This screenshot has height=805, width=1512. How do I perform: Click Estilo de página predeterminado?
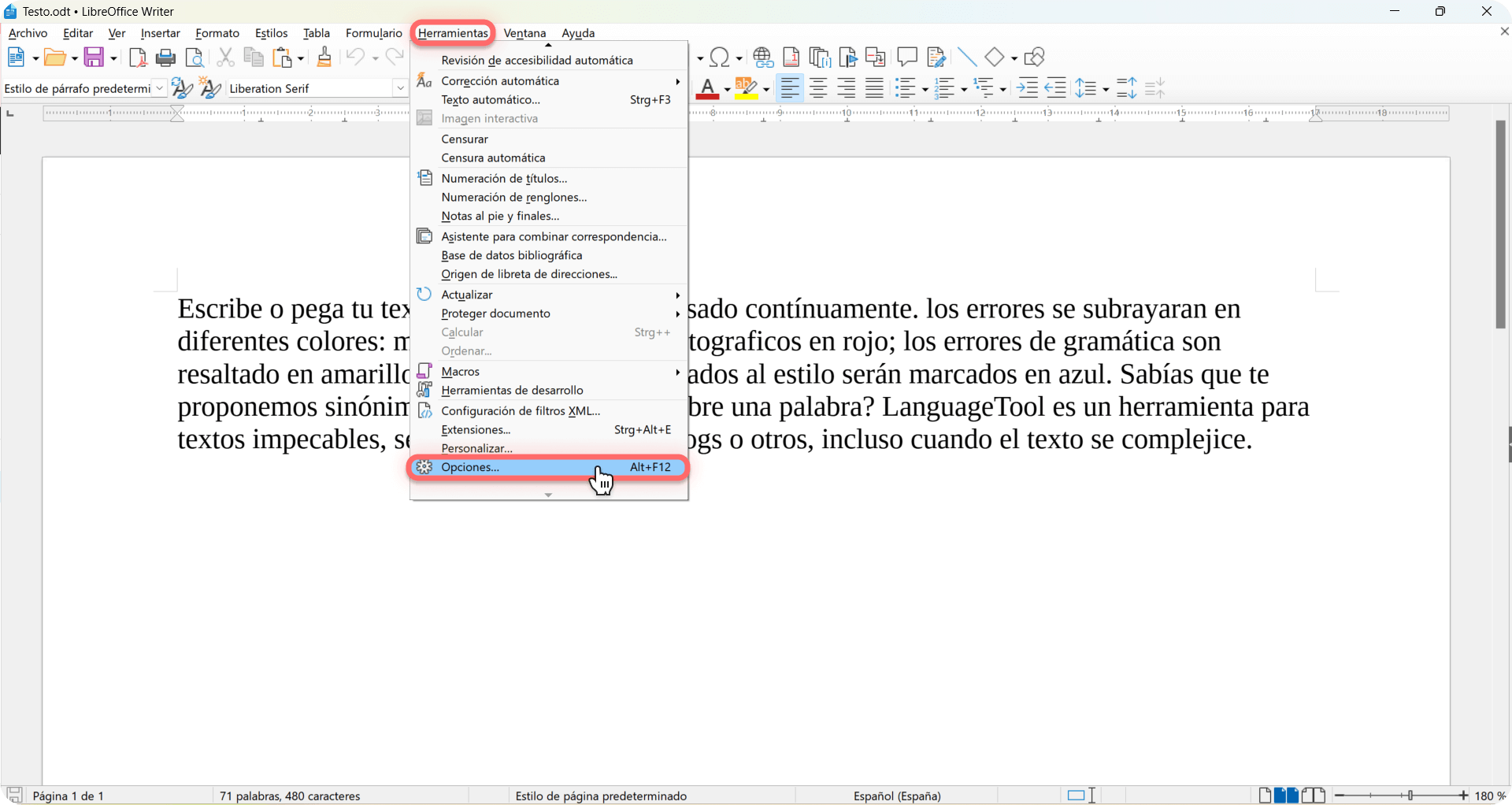[601, 796]
